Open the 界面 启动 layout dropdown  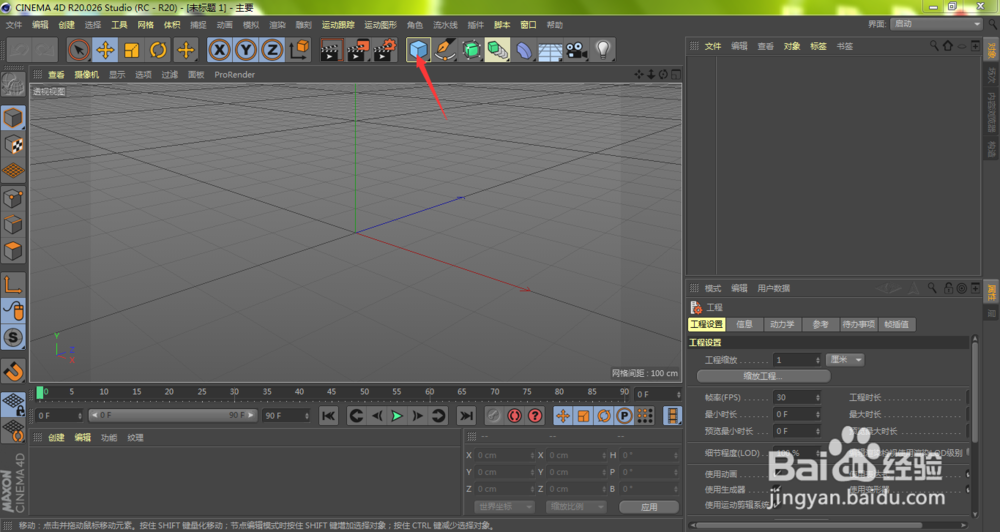(936, 24)
